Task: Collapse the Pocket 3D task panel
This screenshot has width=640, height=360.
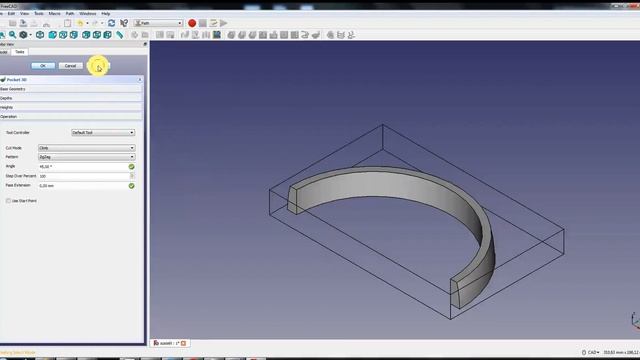Action: pyautogui.click(x=140, y=80)
